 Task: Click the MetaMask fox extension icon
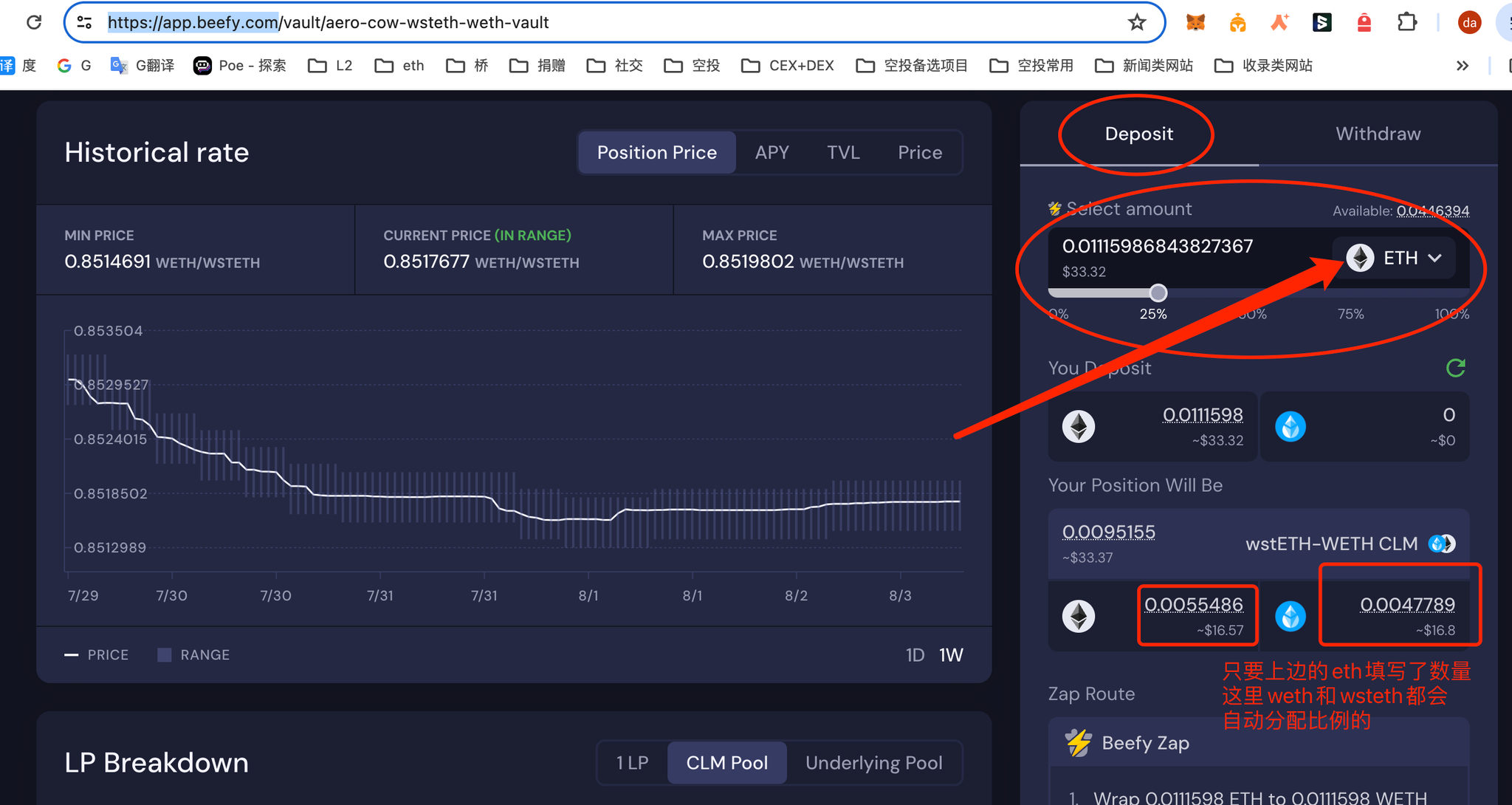1195,22
